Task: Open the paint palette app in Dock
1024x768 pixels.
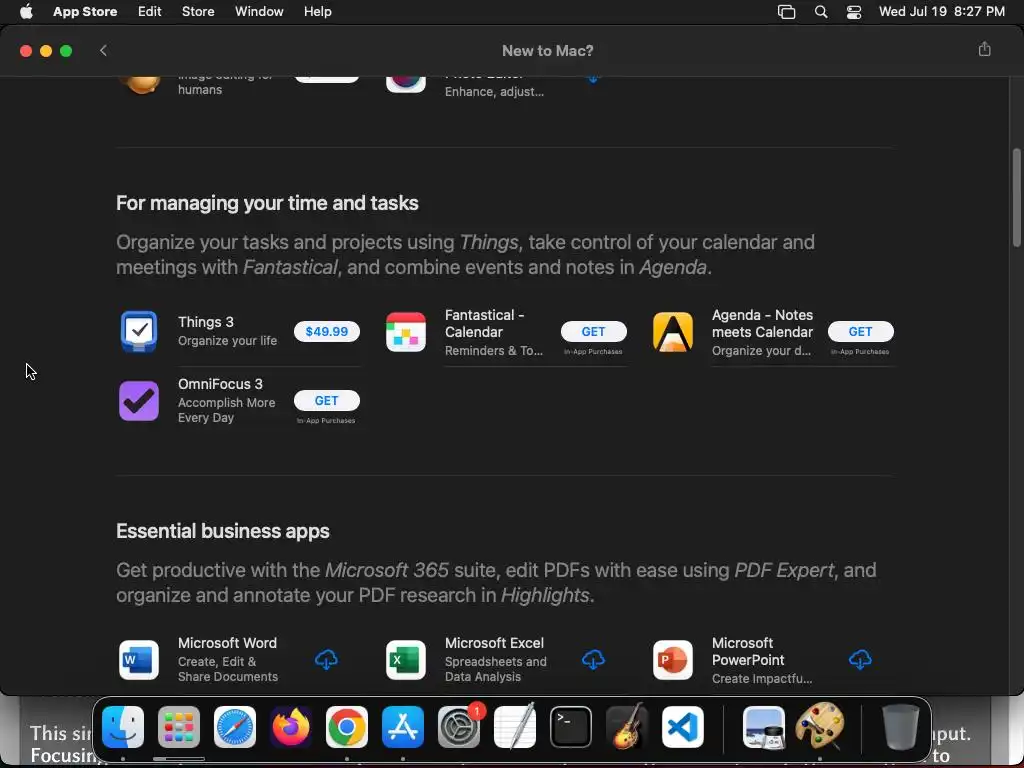Action: [x=820, y=727]
